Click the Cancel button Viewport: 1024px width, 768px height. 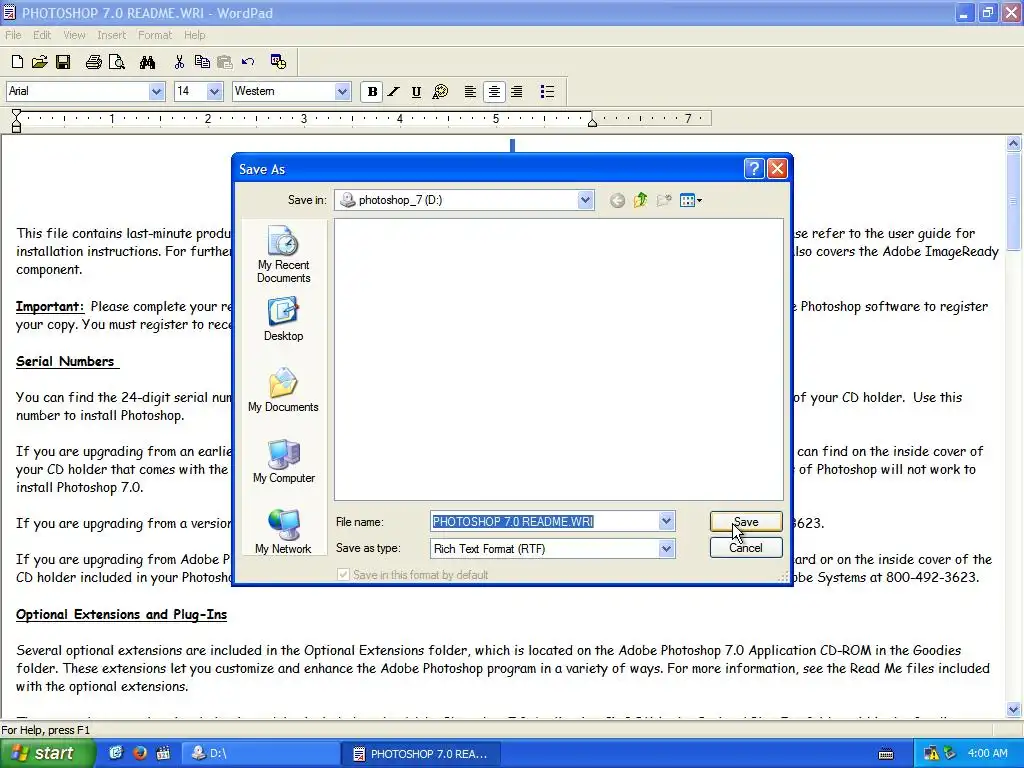746,548
